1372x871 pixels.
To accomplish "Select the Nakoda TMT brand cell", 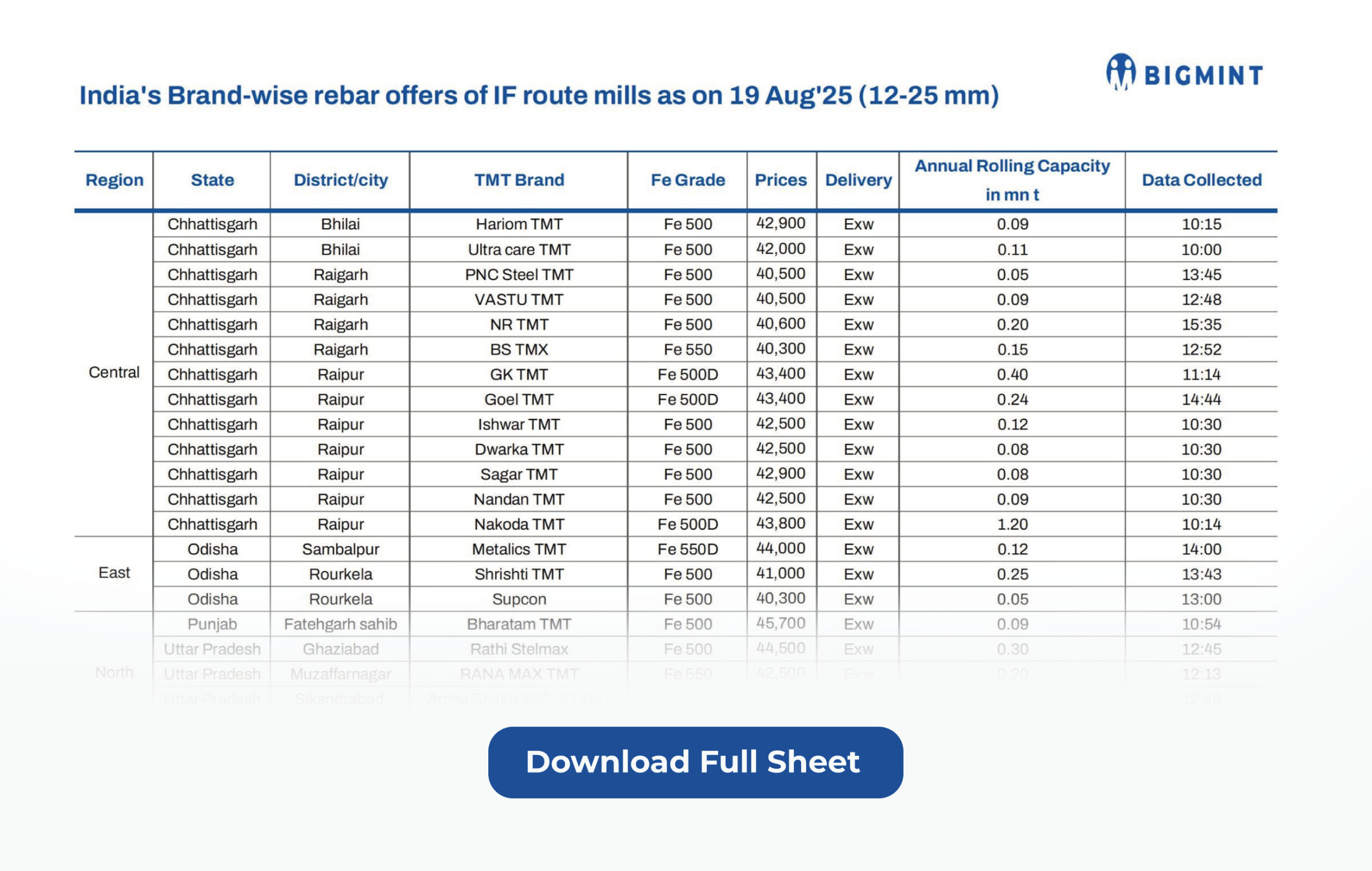I will tap(518, 524).
